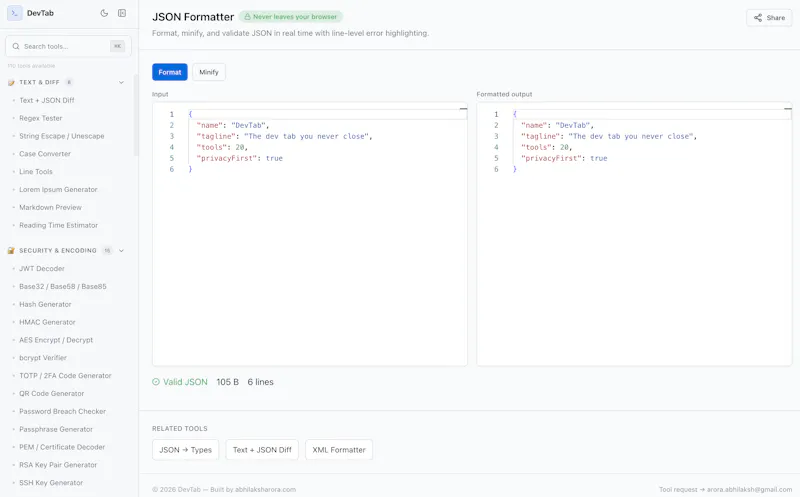This screenshot has height=497, width=800.
Task: Open the Case Converter tool
Action: 45,154
